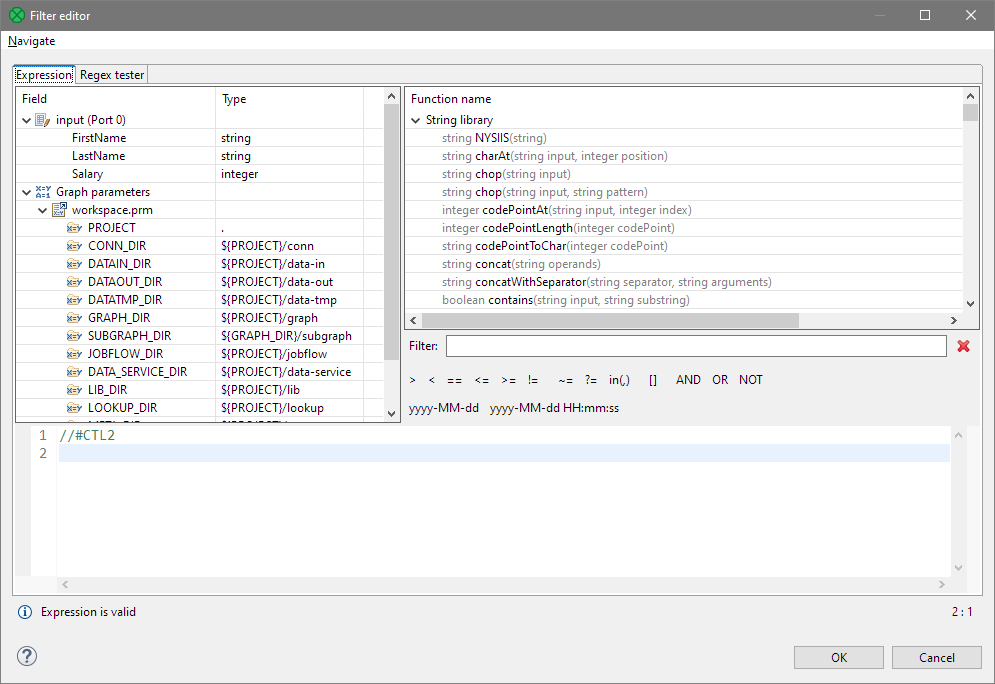
Task: Click the key icon next to PROJECT
Action: pyautogui.click(x=74, y=227)
